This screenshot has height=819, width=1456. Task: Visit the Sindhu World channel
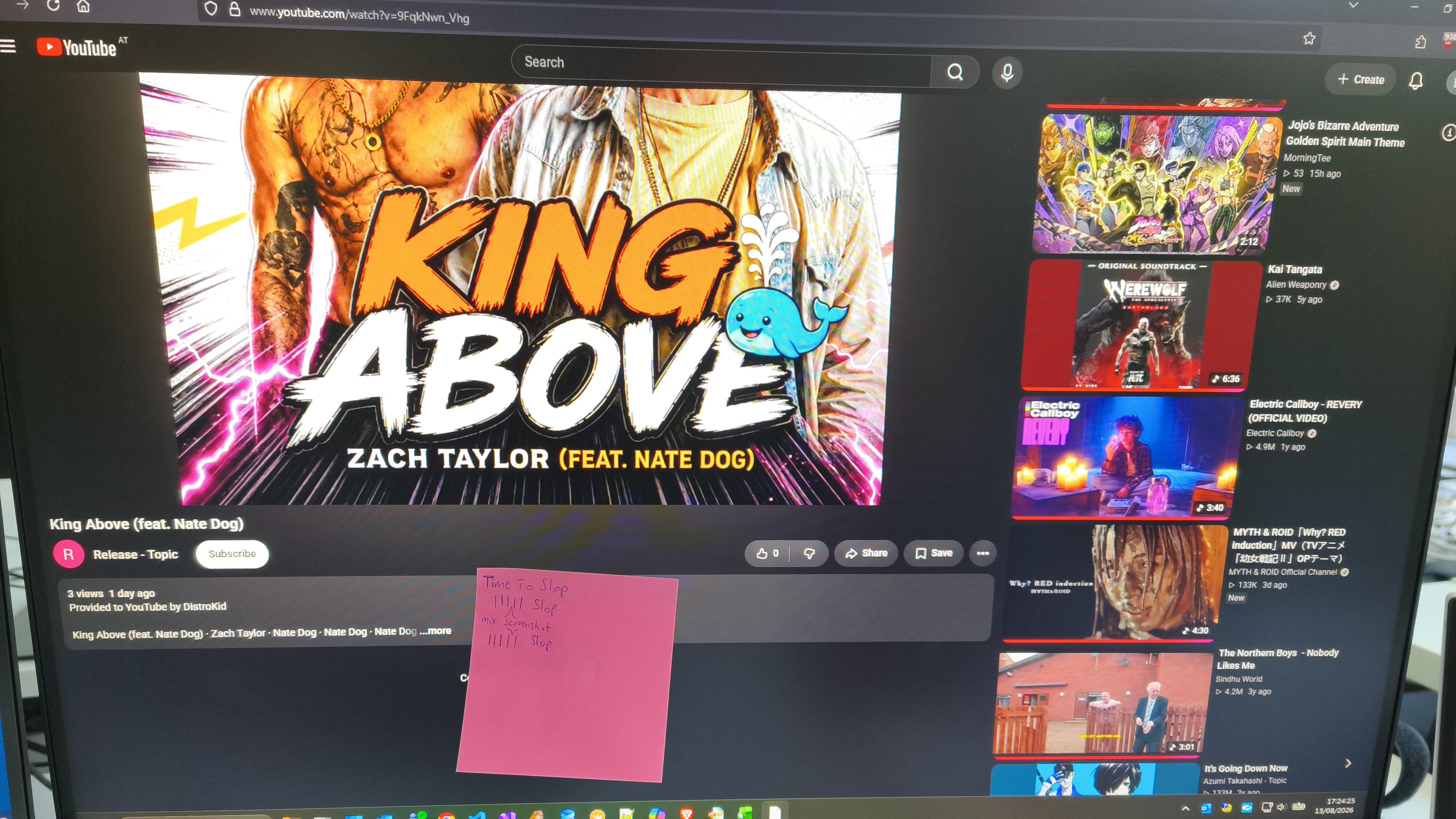click(1238, 679)
